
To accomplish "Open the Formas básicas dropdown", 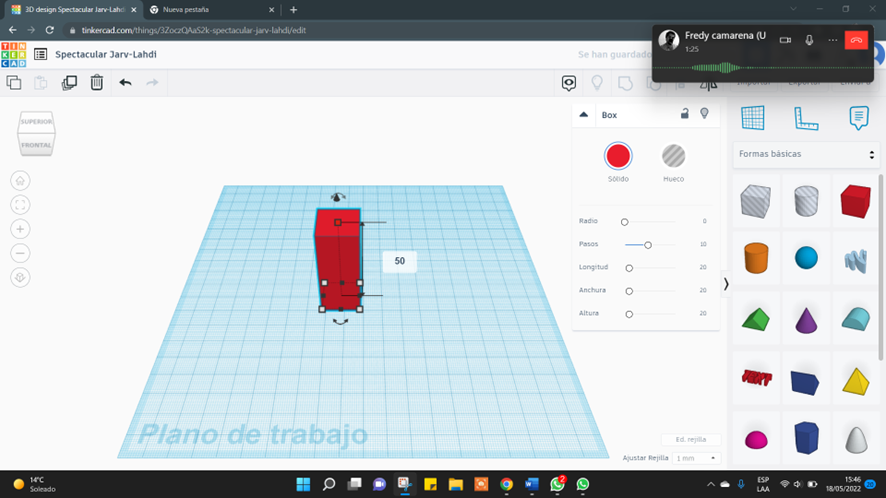I will (806, 154).
